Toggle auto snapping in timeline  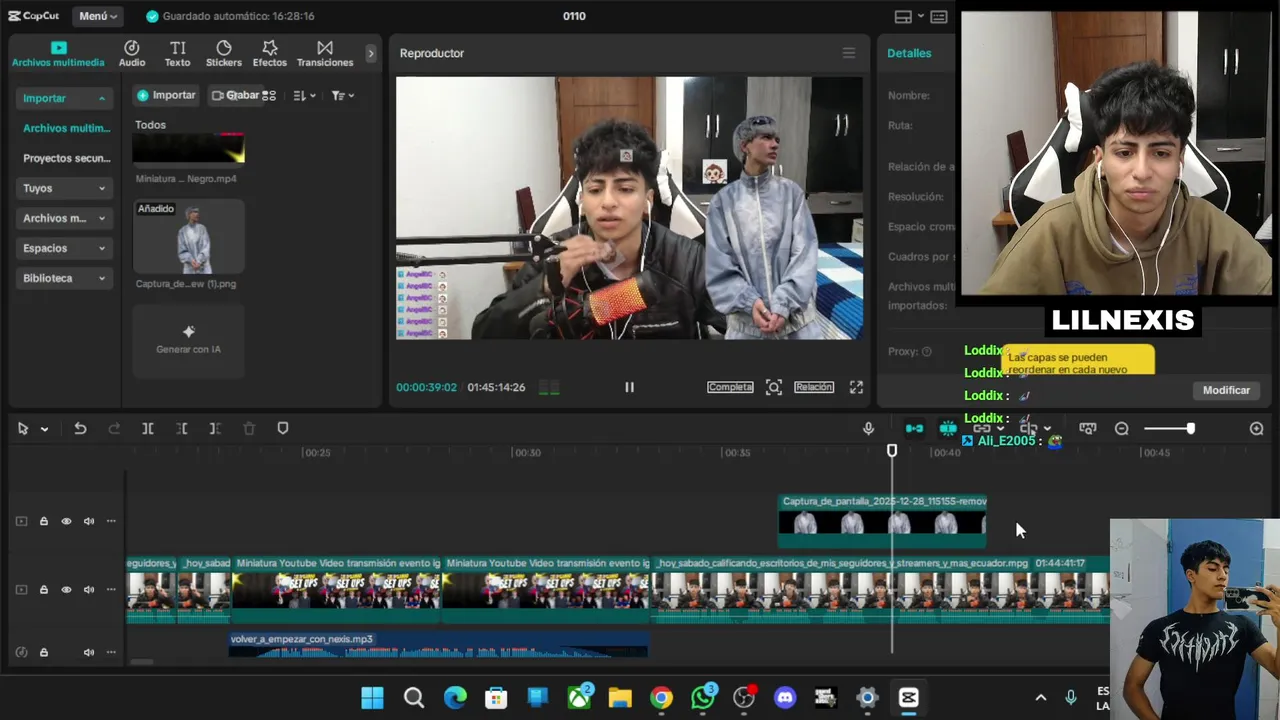point(948,428)
